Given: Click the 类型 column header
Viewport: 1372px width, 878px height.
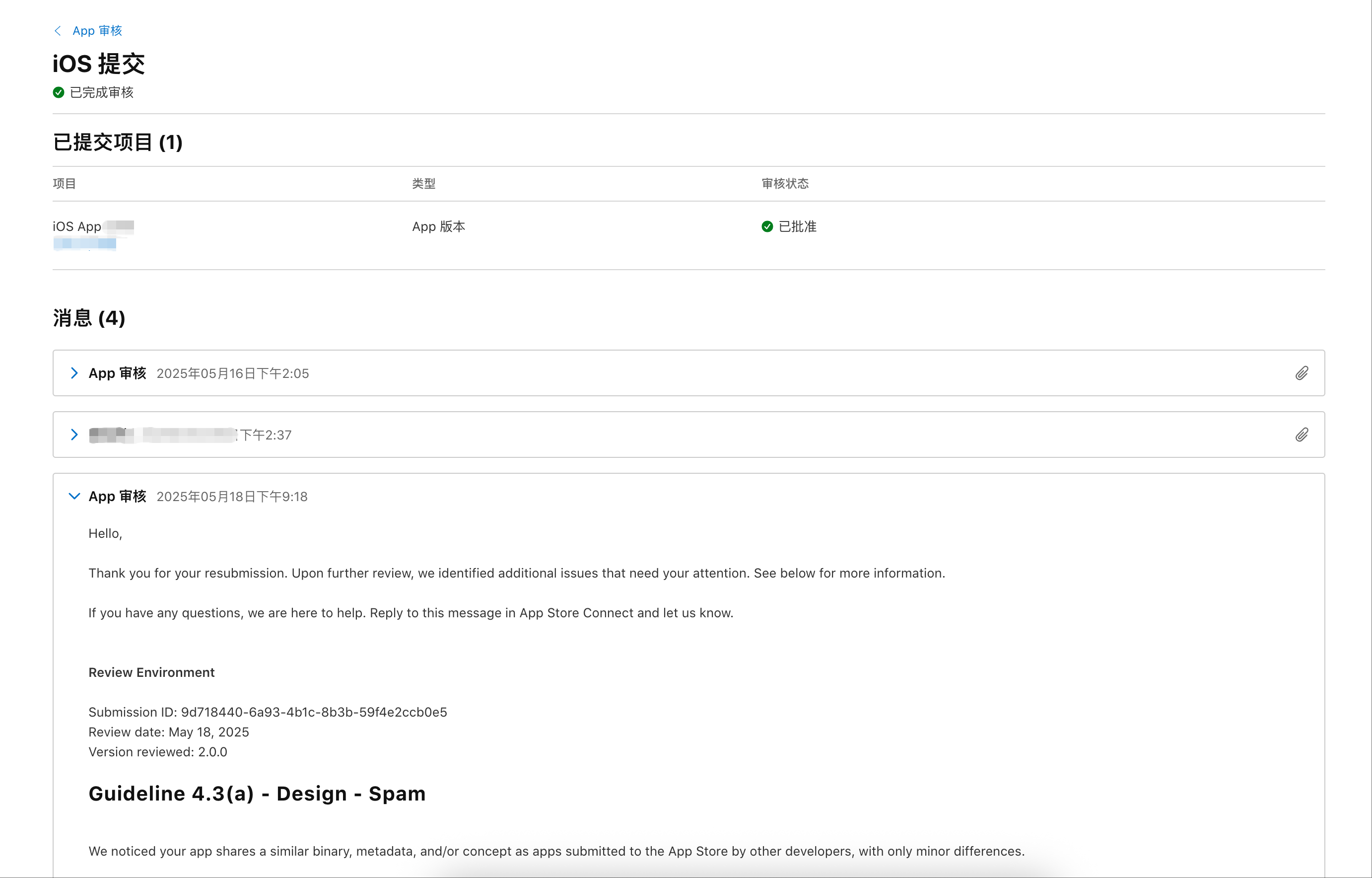Looking at the screenshot, I should (423, 184).
